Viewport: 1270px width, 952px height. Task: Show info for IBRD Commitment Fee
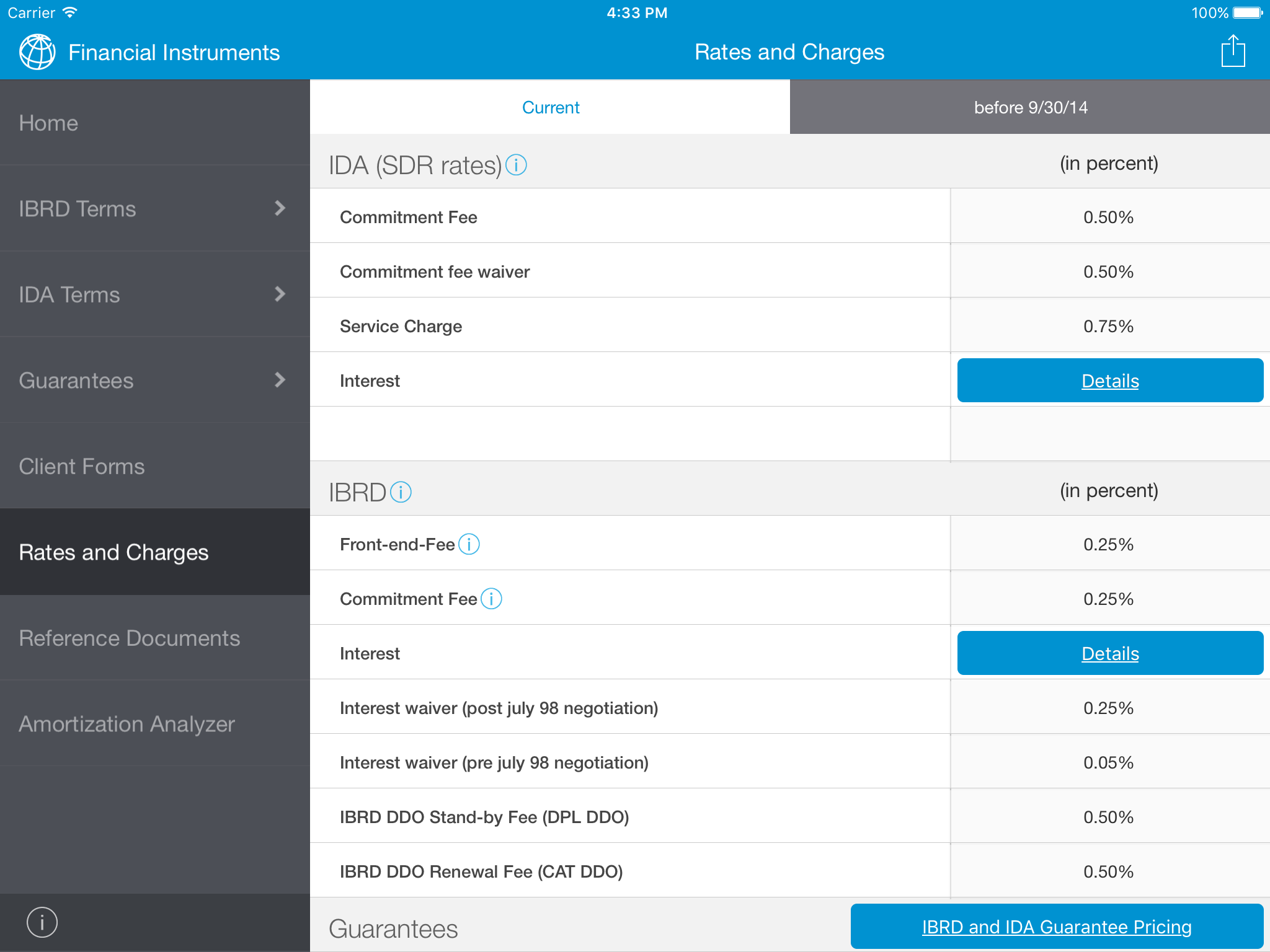coord(491,599)
